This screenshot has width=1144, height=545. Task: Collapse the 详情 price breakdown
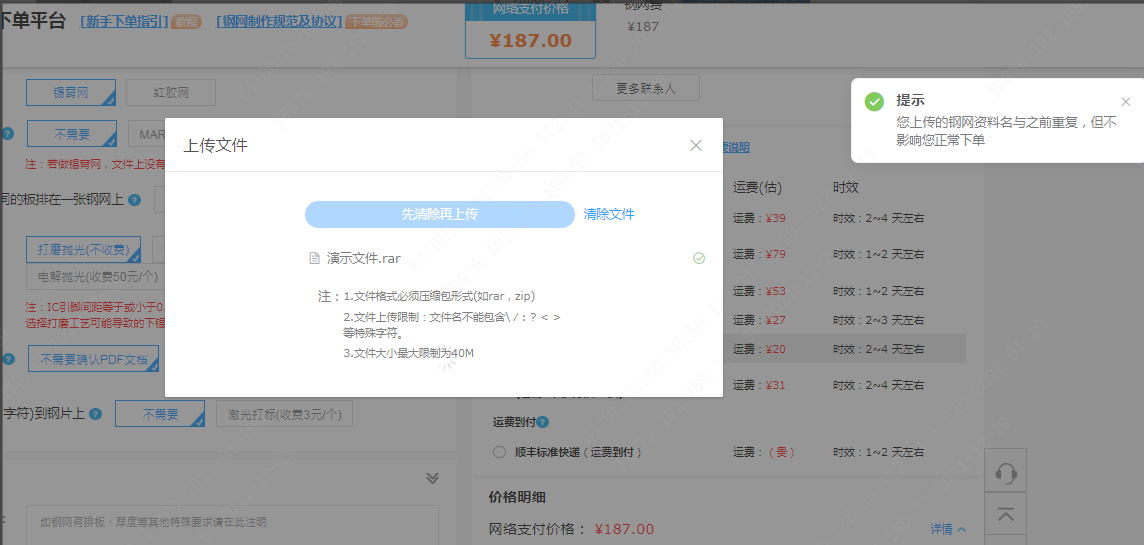click(x=948, y=529)
